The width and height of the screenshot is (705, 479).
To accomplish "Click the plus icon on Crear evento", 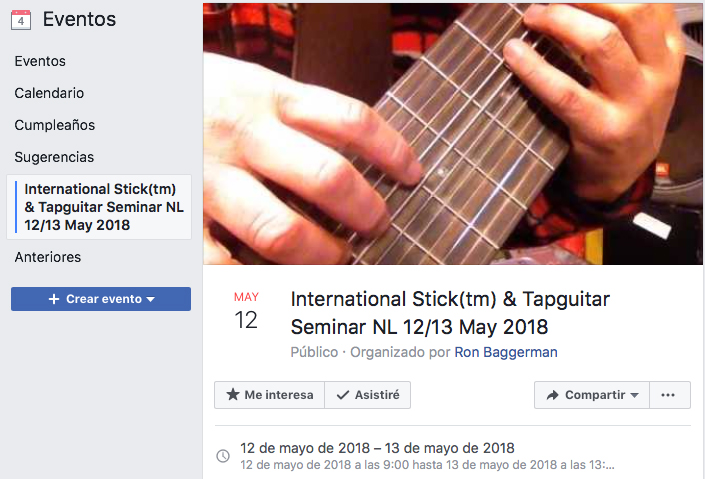I will (54, 299).
